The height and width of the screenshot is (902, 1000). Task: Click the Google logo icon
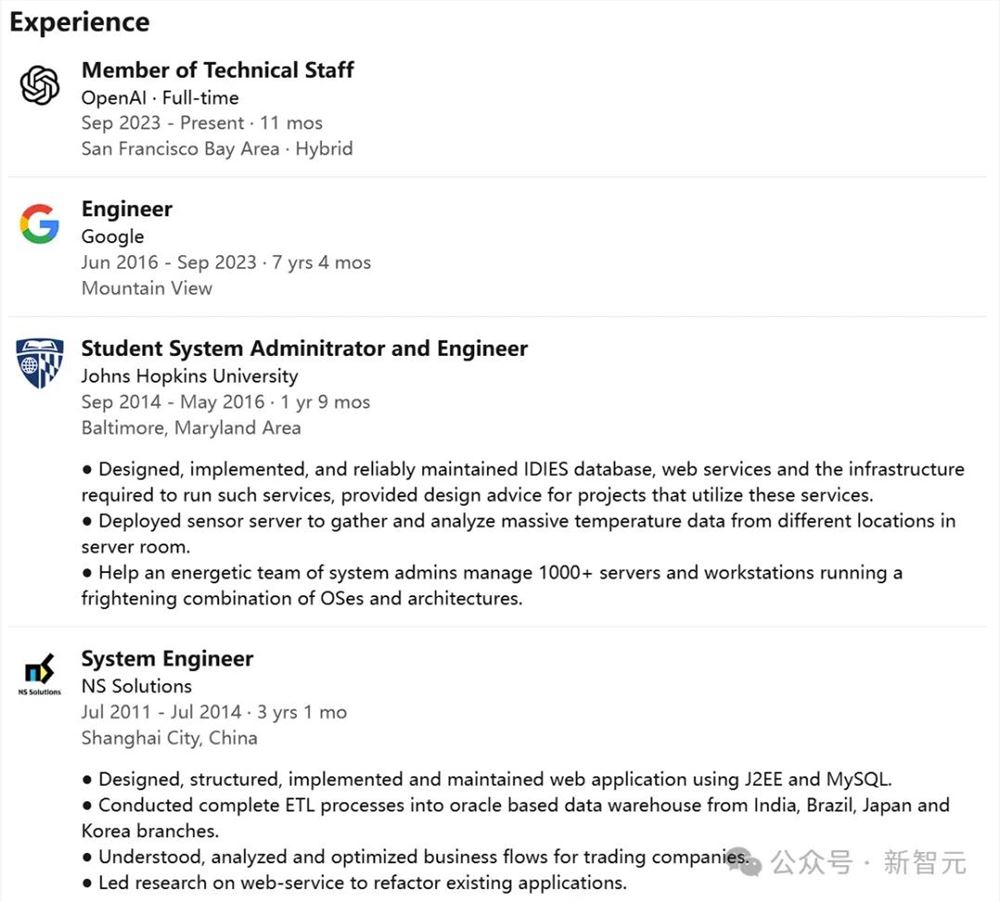[40, 224]
